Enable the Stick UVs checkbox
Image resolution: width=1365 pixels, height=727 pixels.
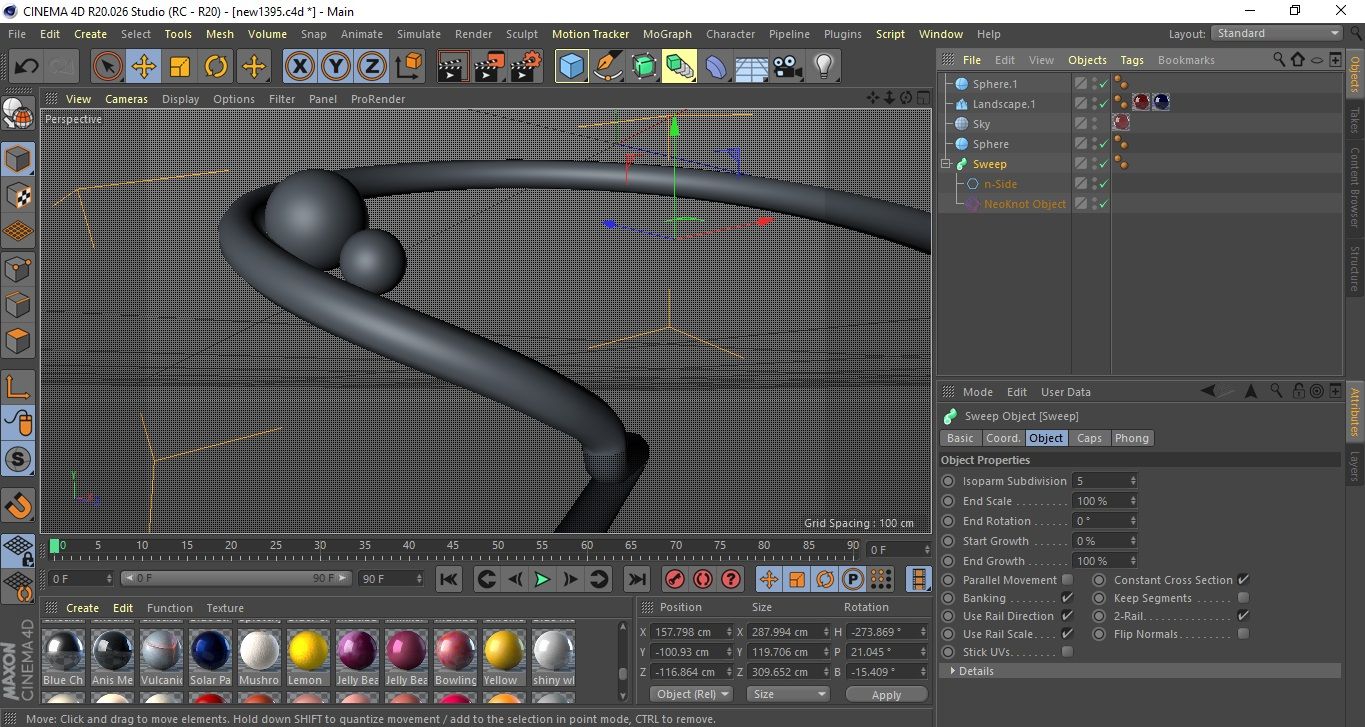tap(1067, 652)
